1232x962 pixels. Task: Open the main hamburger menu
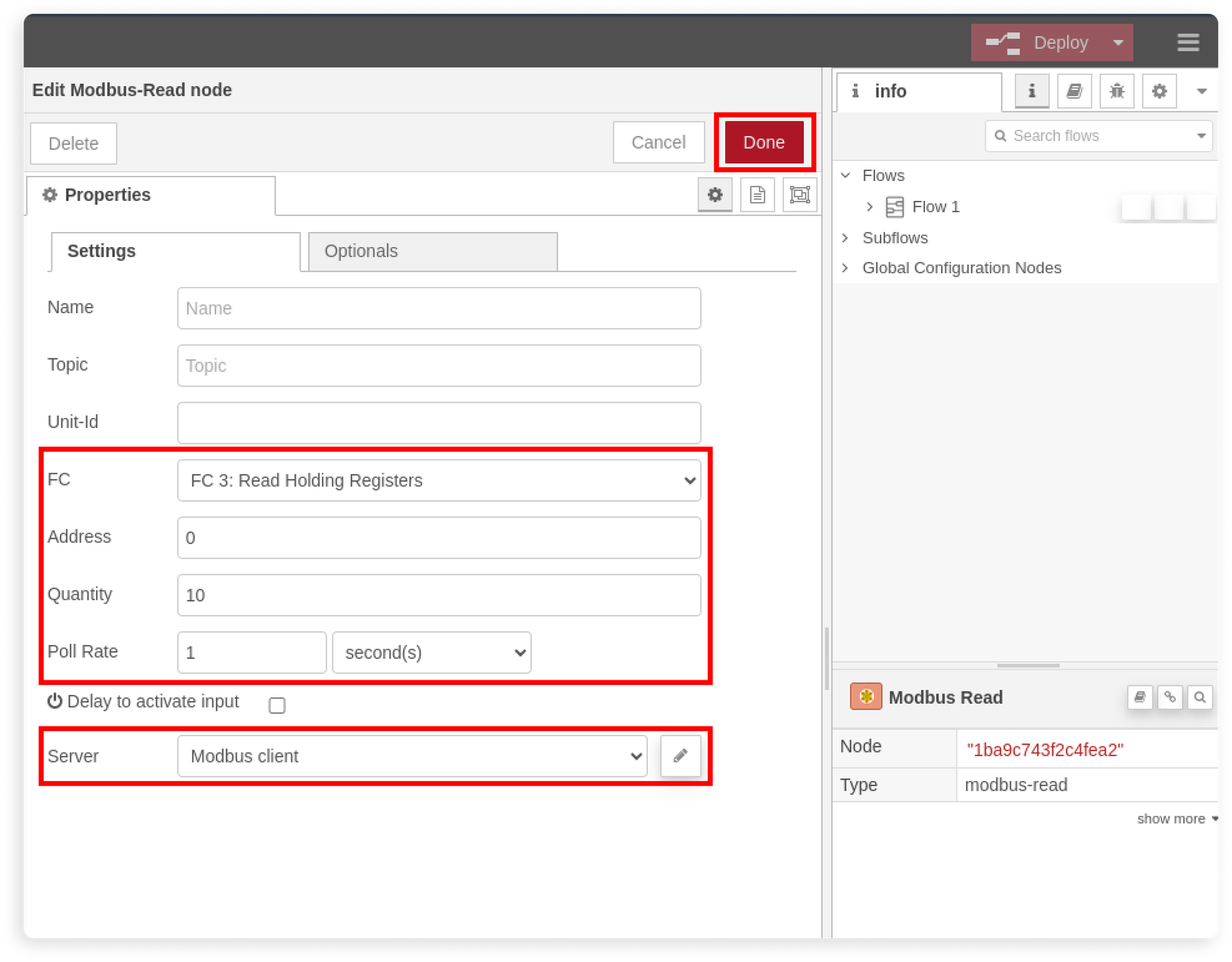tap(1188, 42)
